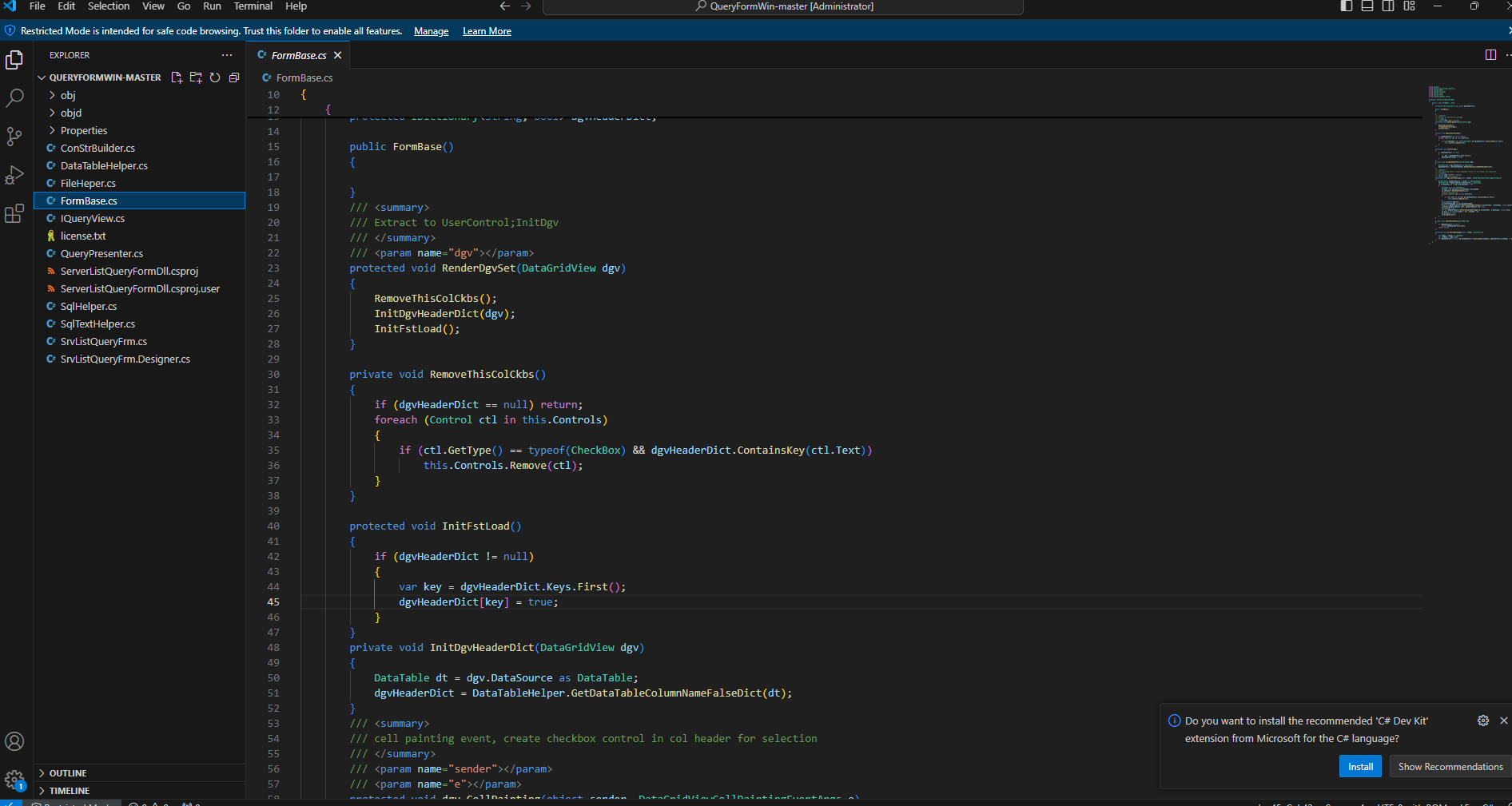
Task: Open the Manage gear in activity bar
Action: coord(14,780)
